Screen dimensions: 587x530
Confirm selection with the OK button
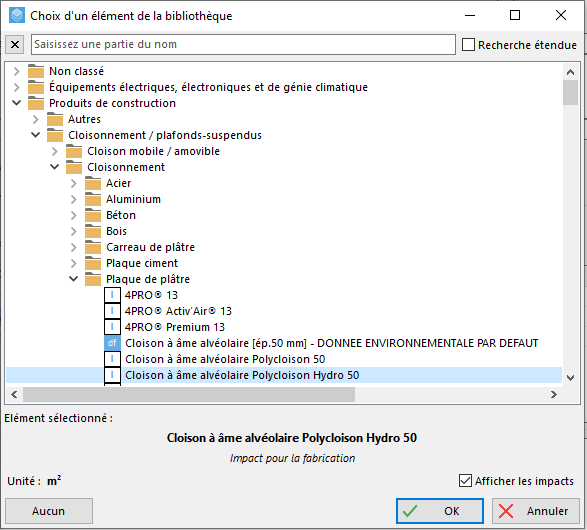440,511
